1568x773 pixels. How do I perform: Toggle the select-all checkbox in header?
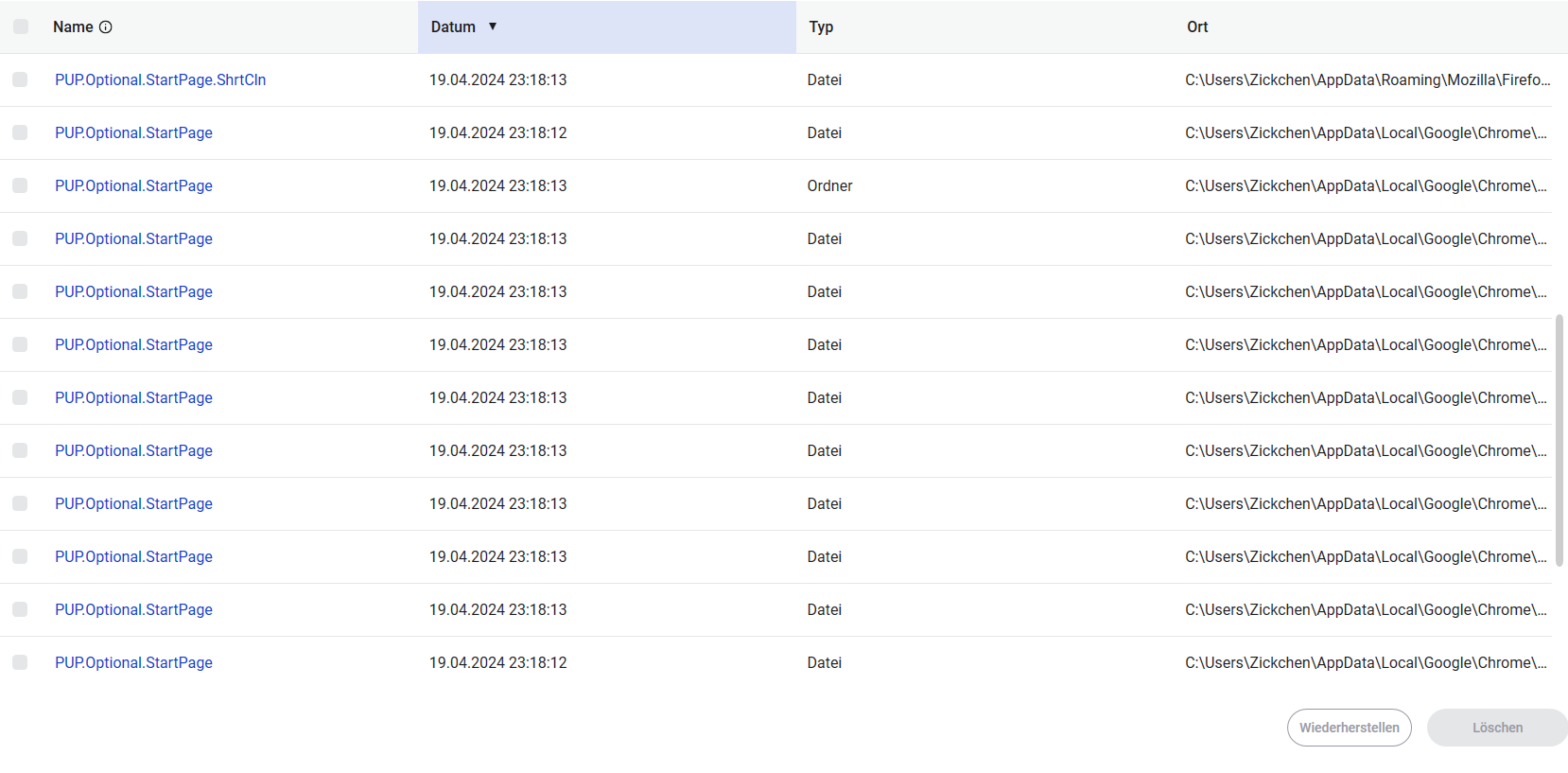(21, 26)
